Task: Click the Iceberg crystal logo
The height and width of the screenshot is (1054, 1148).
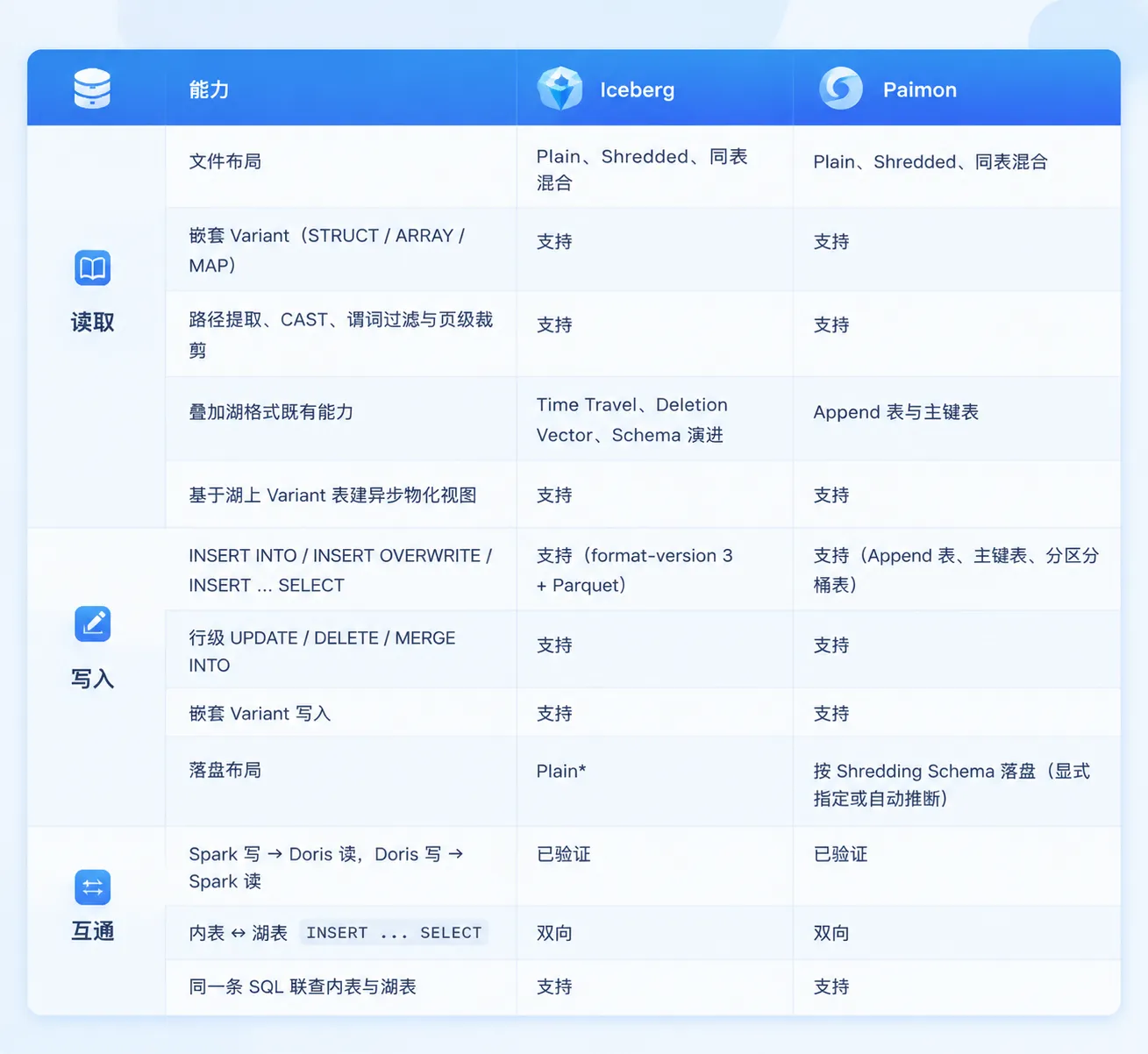Action: click(560, 89)
